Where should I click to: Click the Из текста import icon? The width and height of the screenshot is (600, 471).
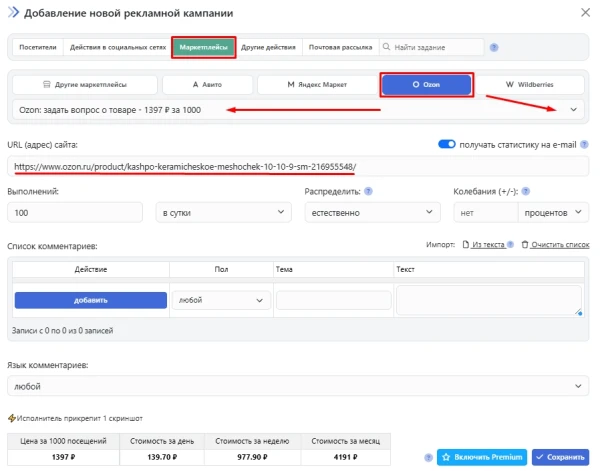(466, 245)
